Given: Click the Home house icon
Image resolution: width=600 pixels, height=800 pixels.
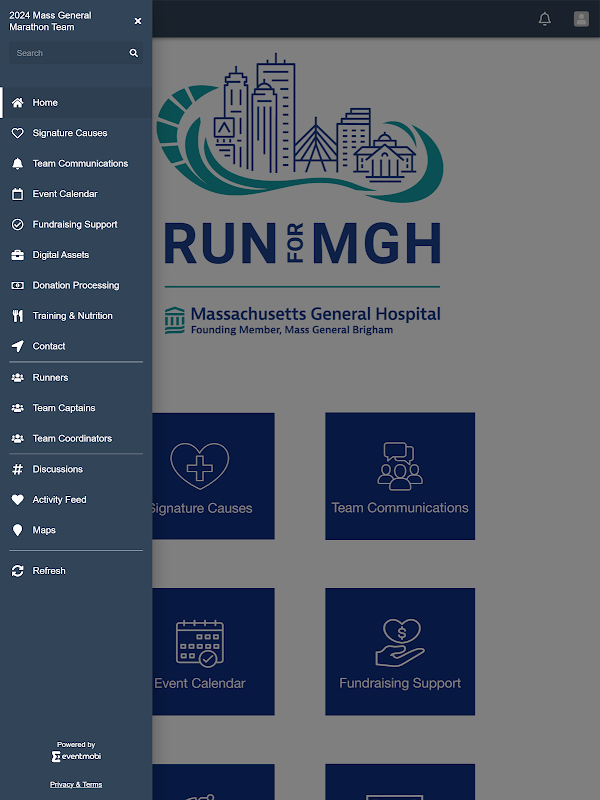Looking at the screenshot, I should click(17, 103).
